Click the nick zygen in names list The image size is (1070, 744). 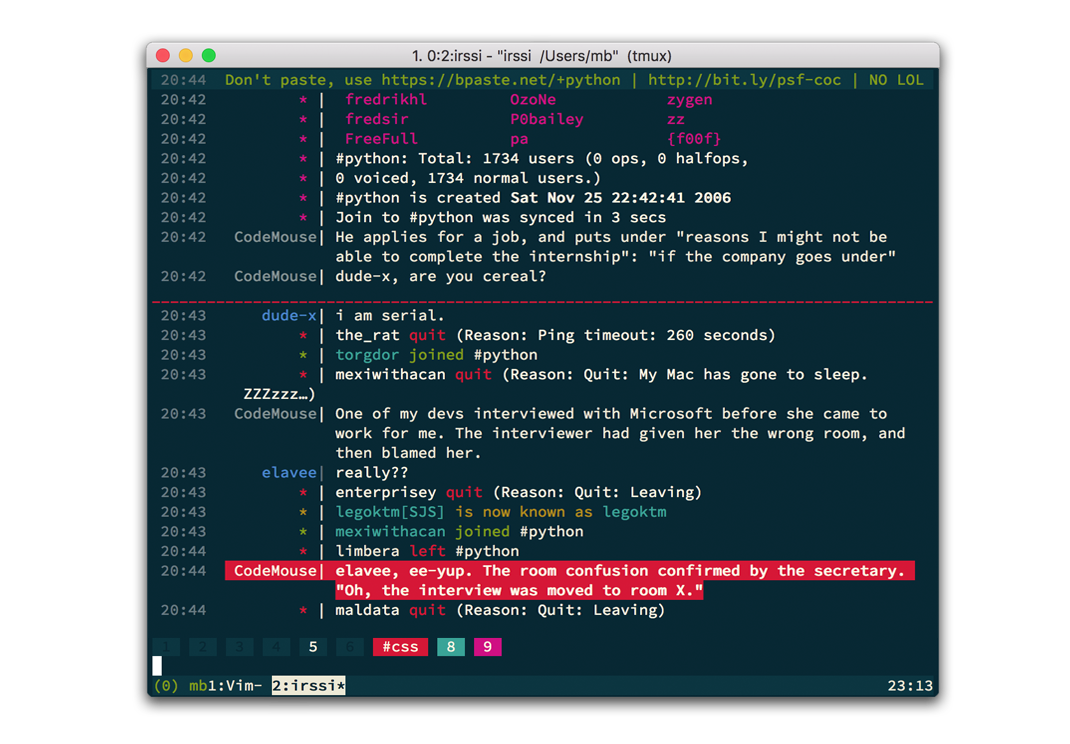click(689, 100)
